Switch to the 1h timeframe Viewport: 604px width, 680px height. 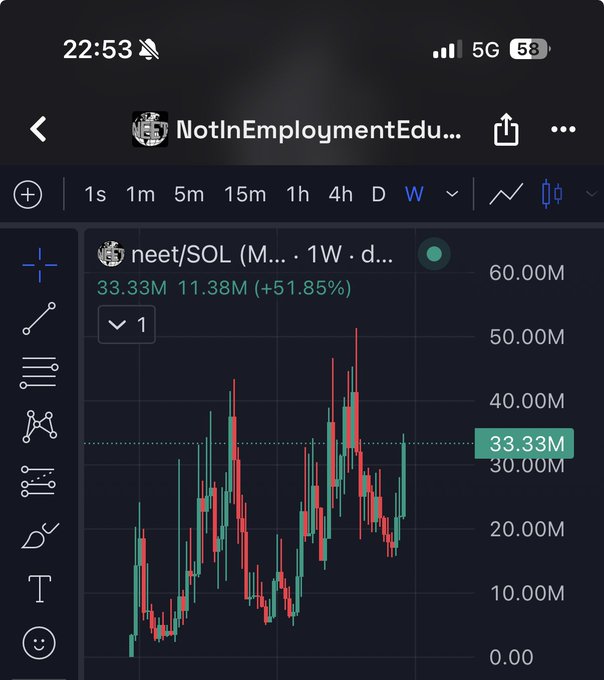298,194
